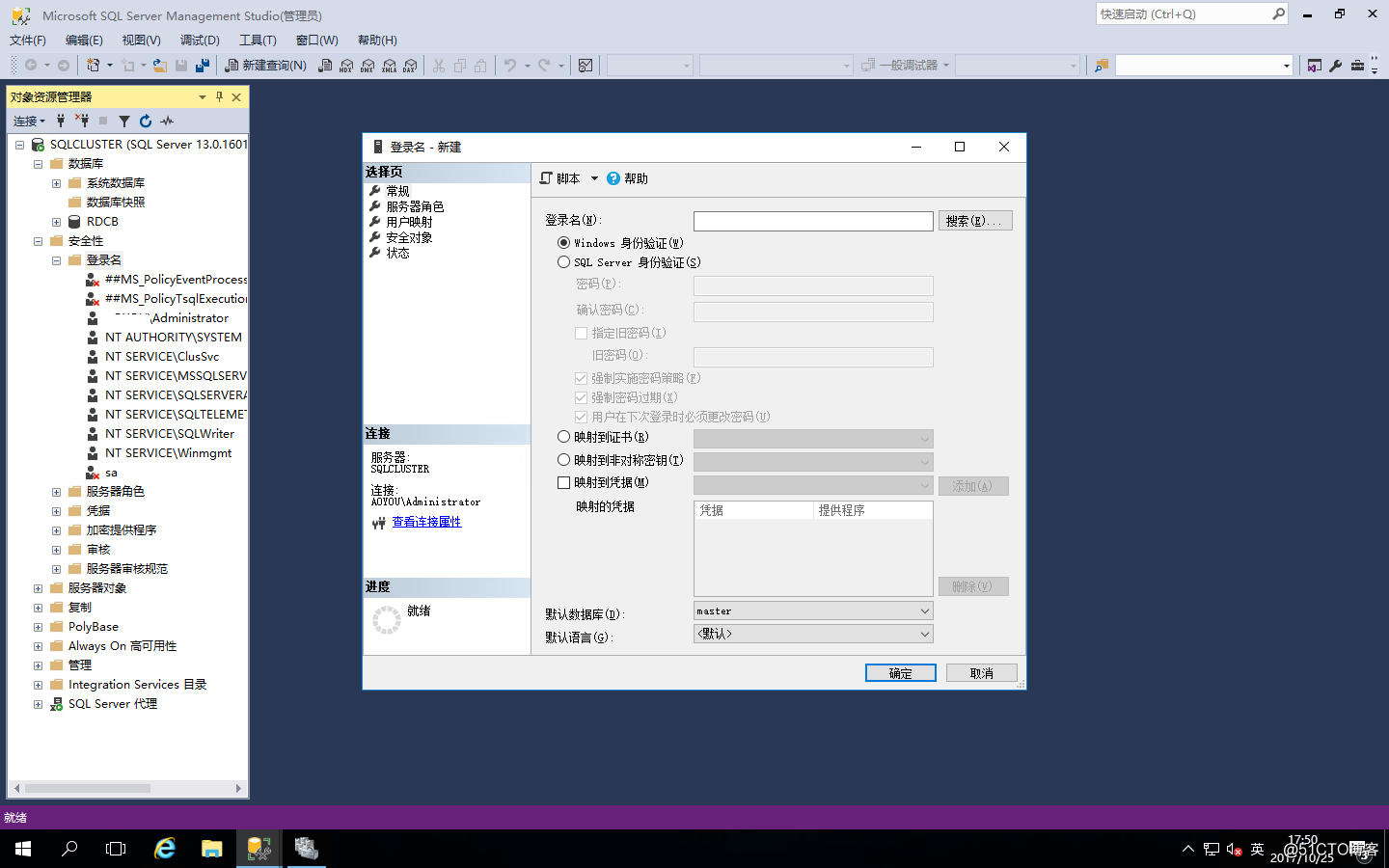Screen dimensions: 1389x868
Task: Click the Filter funnel icon in Object Explorer
Action: (x=124, y=121)
